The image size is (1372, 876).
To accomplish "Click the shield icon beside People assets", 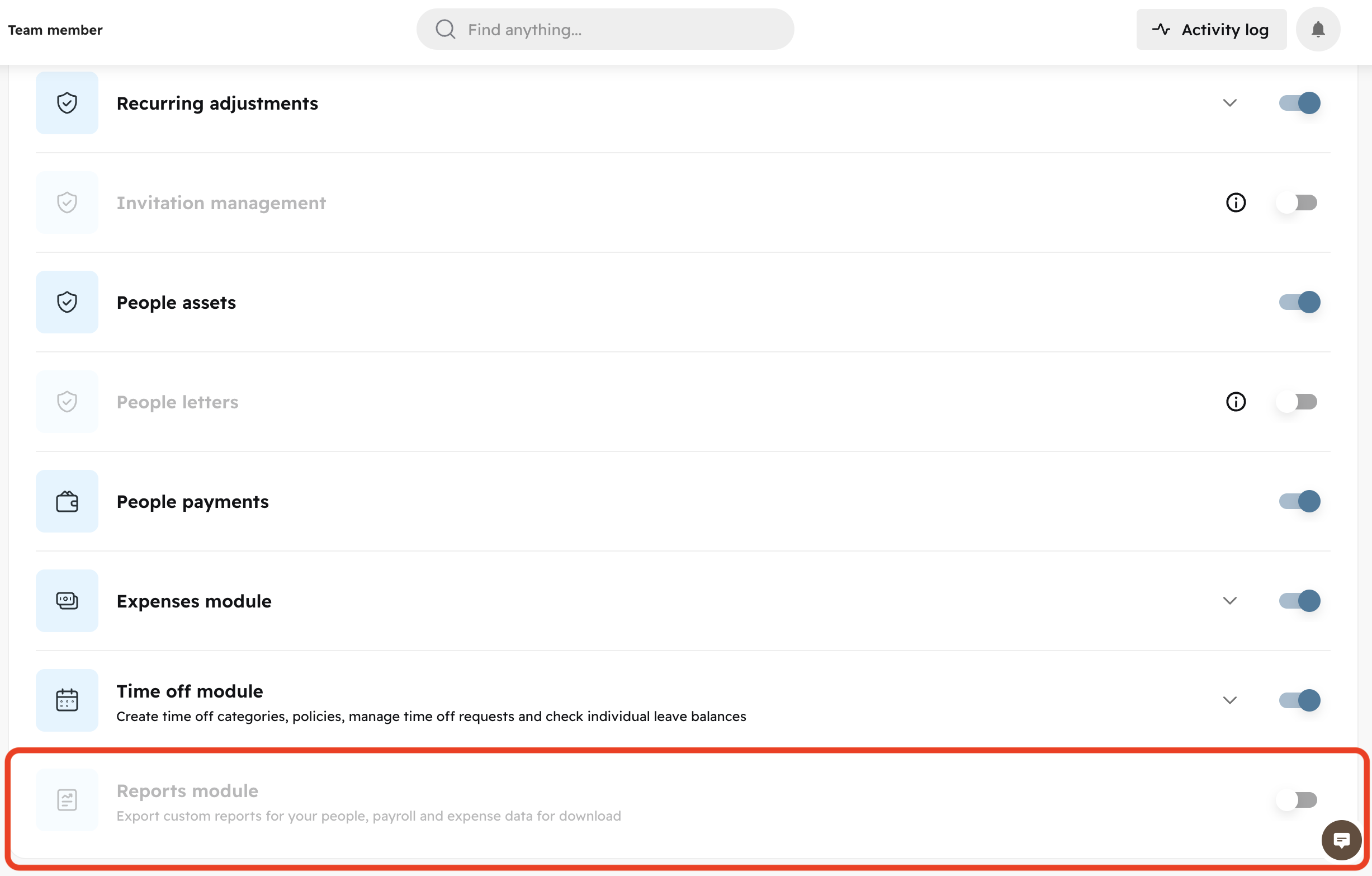I will 67,302.
